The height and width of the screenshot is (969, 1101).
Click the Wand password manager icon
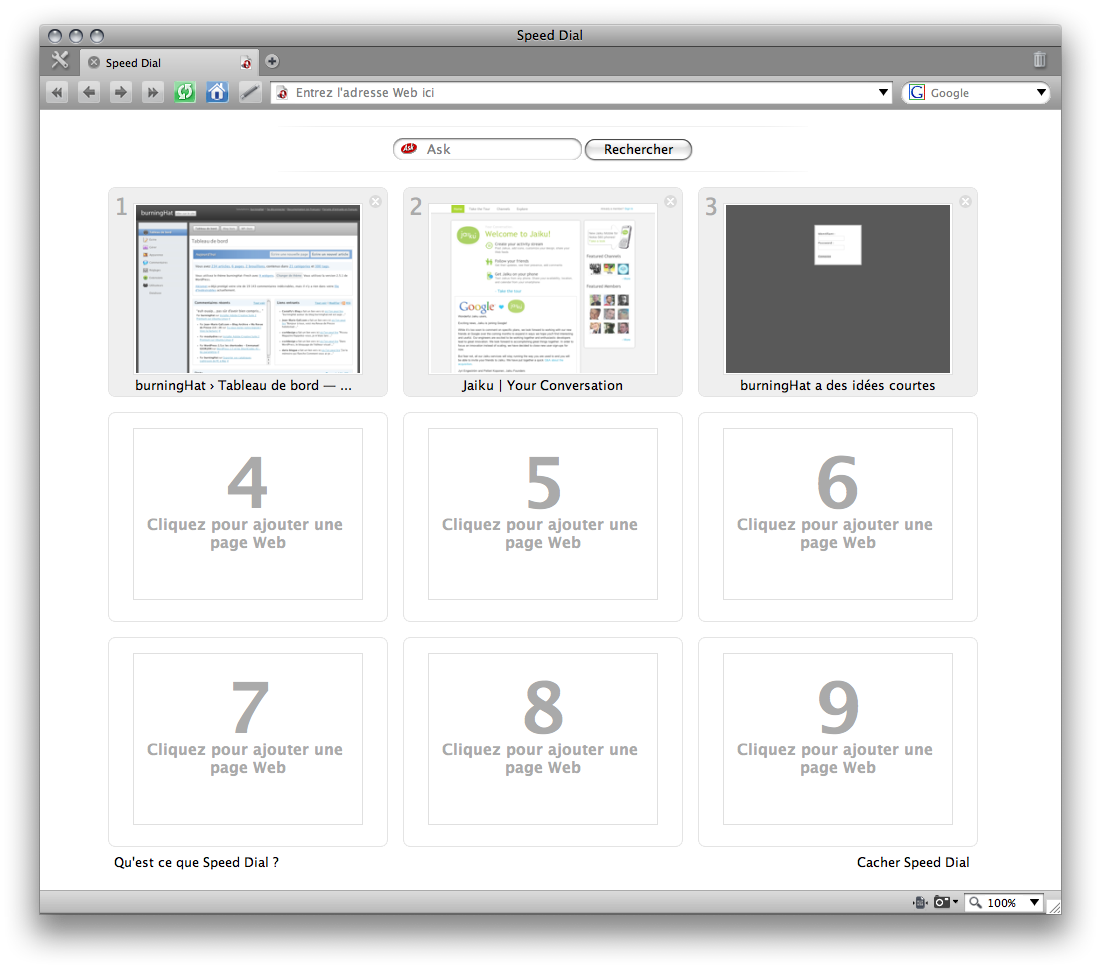(x=249, y=92)
